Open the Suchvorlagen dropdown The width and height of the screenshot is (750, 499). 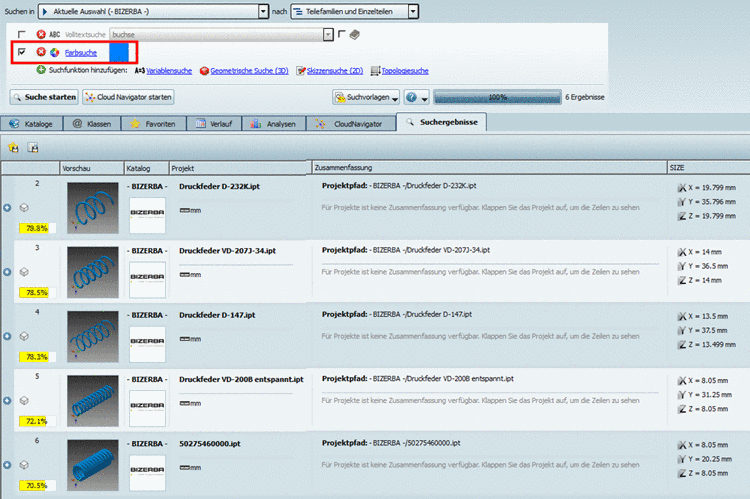(366, 98)
